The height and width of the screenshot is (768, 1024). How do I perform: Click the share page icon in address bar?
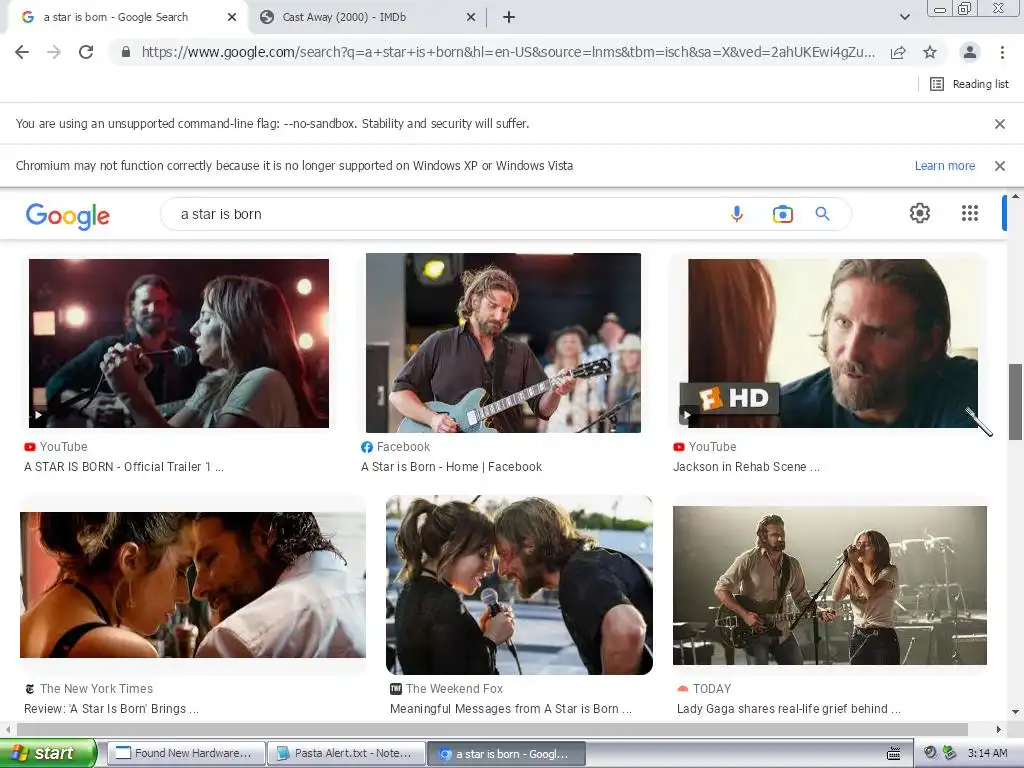coord(898,52)
